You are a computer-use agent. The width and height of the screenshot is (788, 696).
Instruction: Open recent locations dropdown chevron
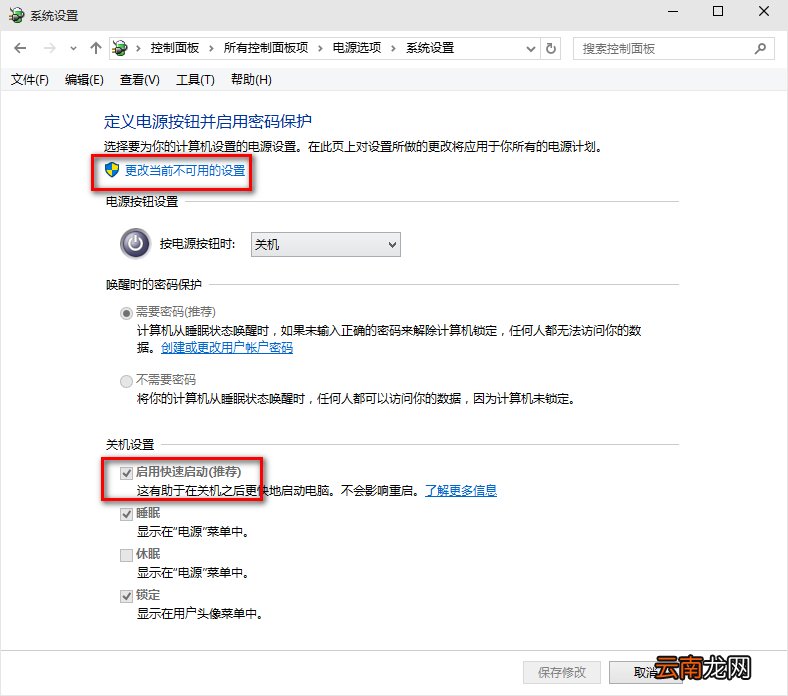pos(73,49)
